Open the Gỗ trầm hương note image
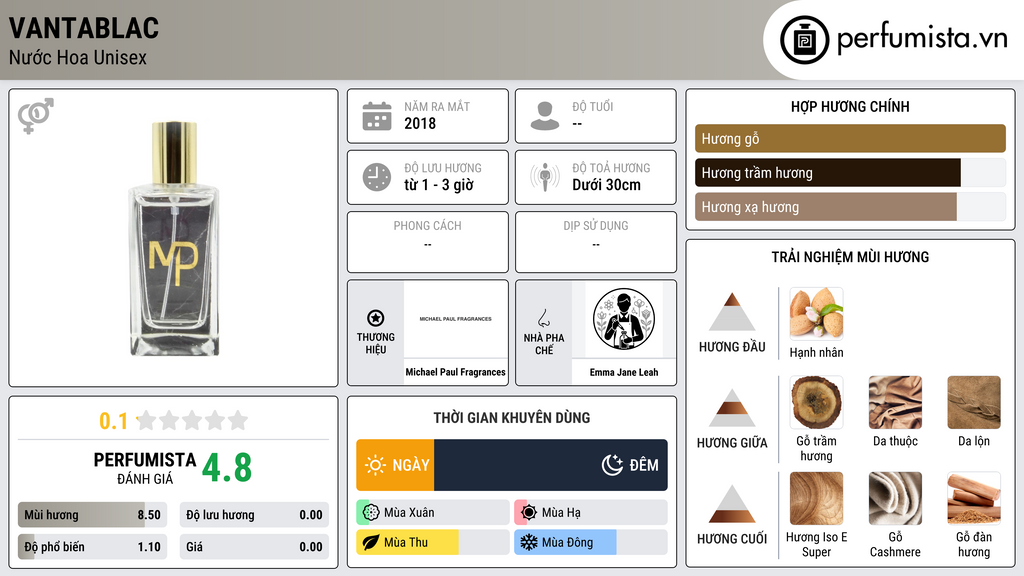Image resolution: width=1024 pixels, height=576 pixels. [816, 402]
